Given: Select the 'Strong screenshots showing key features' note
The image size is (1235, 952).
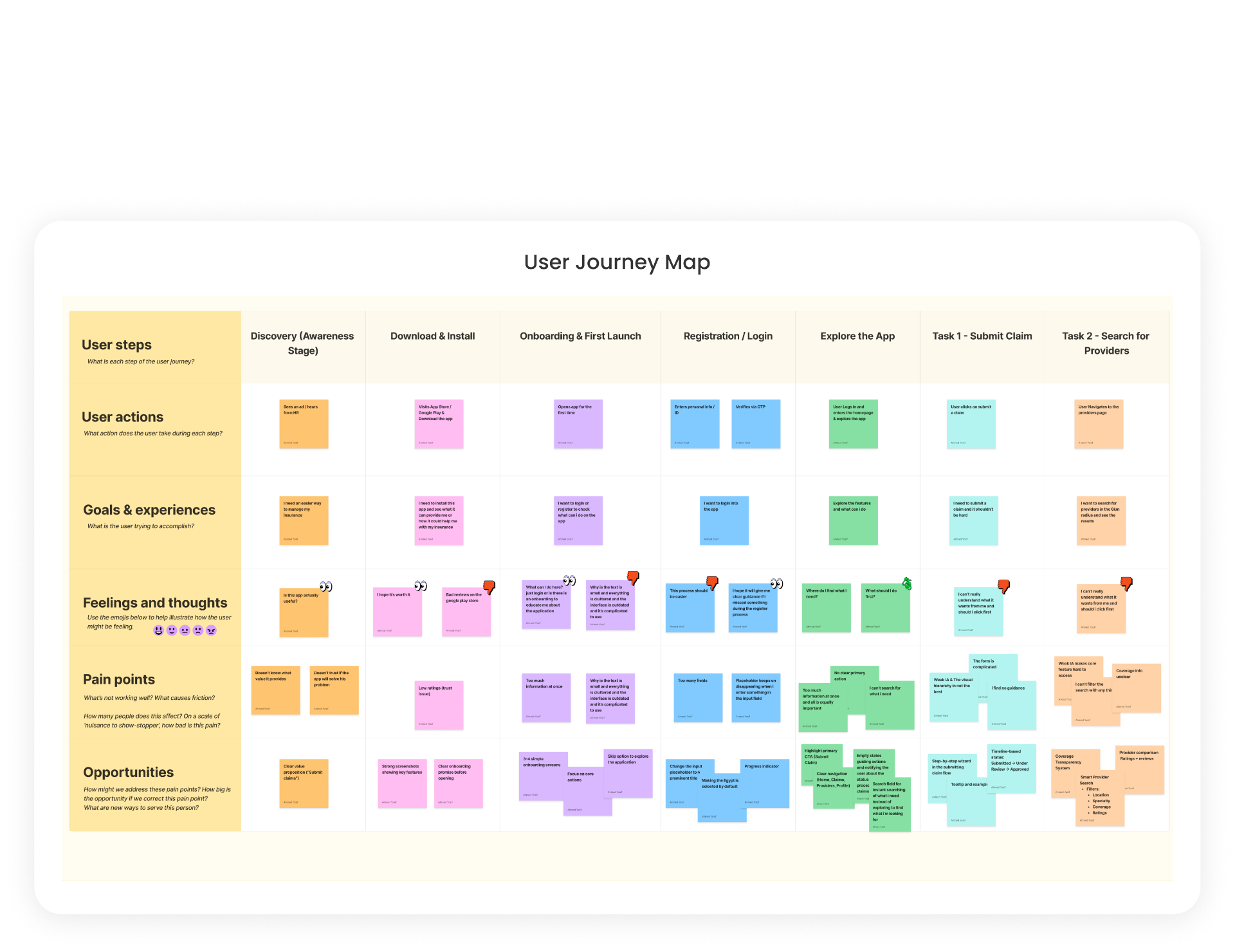Looking at the screenshot, I should click(402, 783).
